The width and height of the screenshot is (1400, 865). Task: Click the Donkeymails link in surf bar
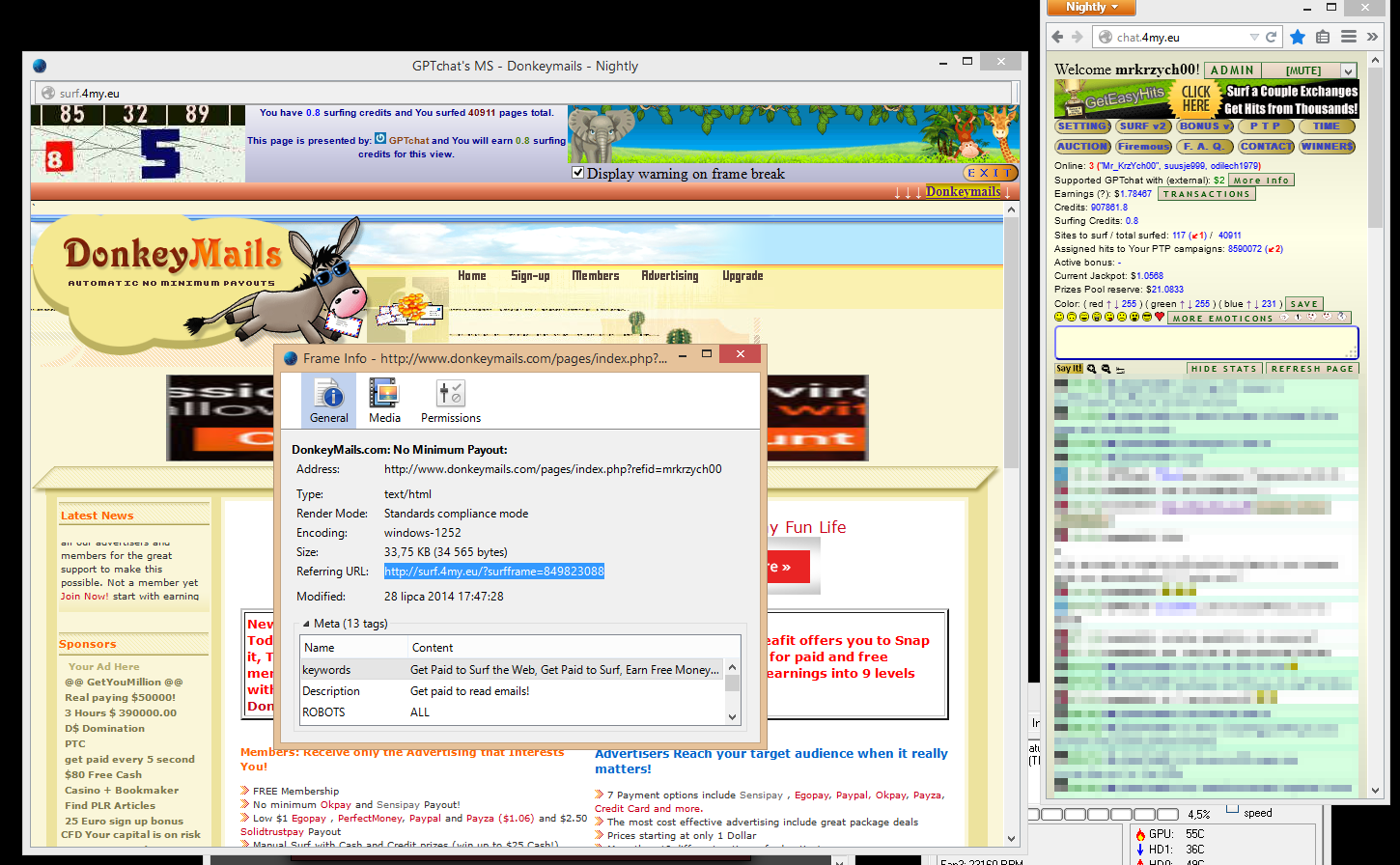tap(964, 191)
